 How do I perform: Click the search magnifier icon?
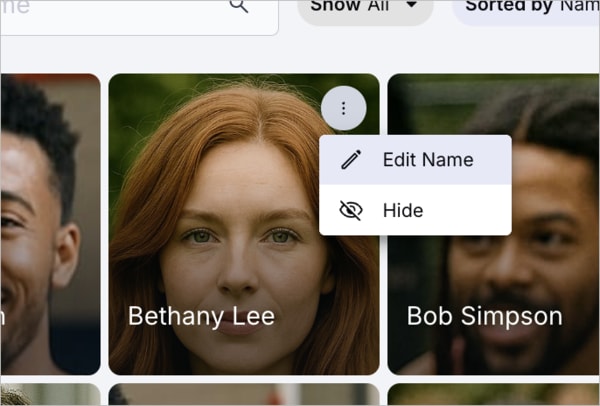point(239,5)
